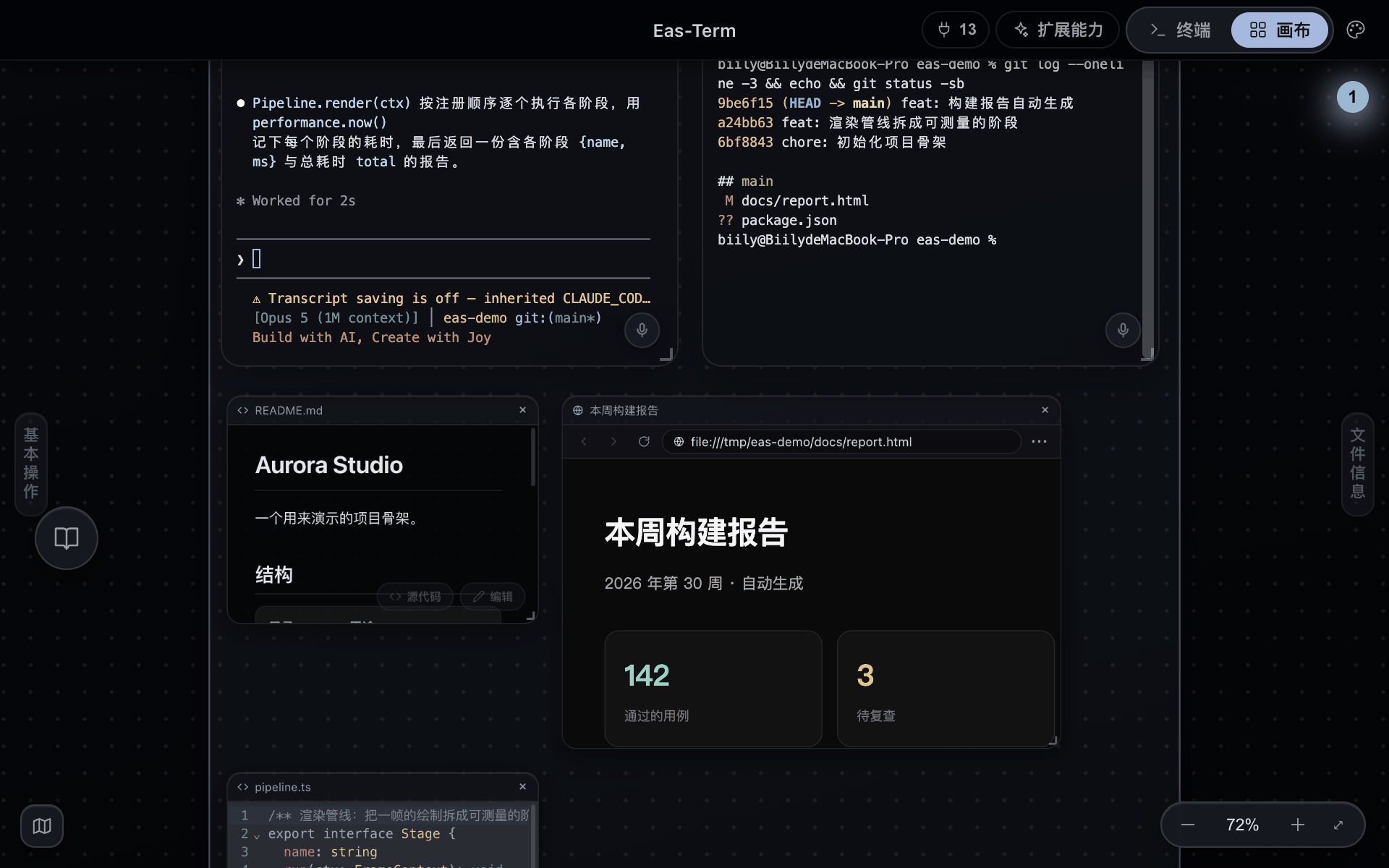Zoom out the canvas with minus
Image resolution: width=1389 pixels, height=868 pixels.
1187,825
